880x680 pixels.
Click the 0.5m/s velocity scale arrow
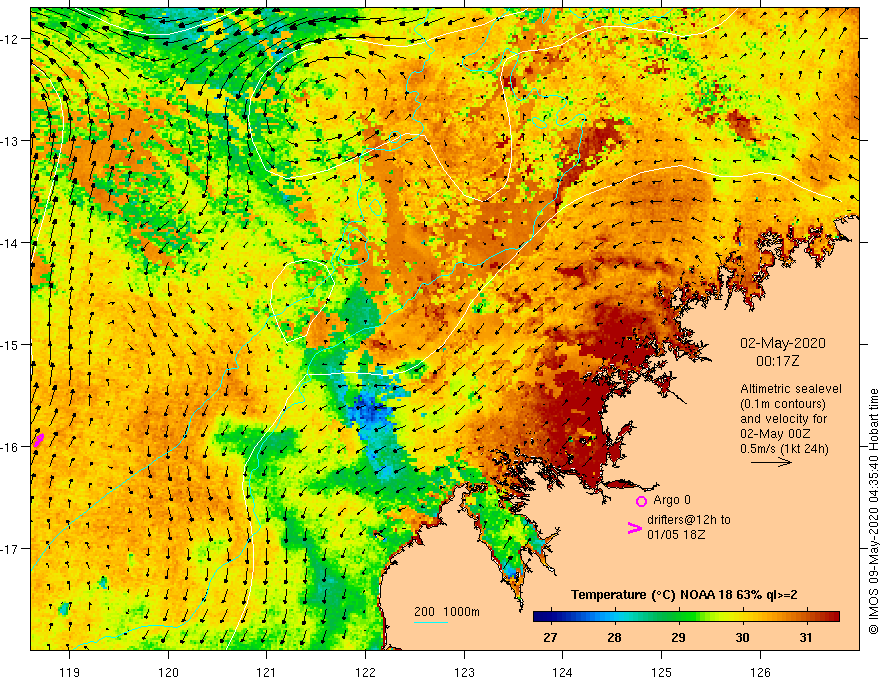(771, 462)
